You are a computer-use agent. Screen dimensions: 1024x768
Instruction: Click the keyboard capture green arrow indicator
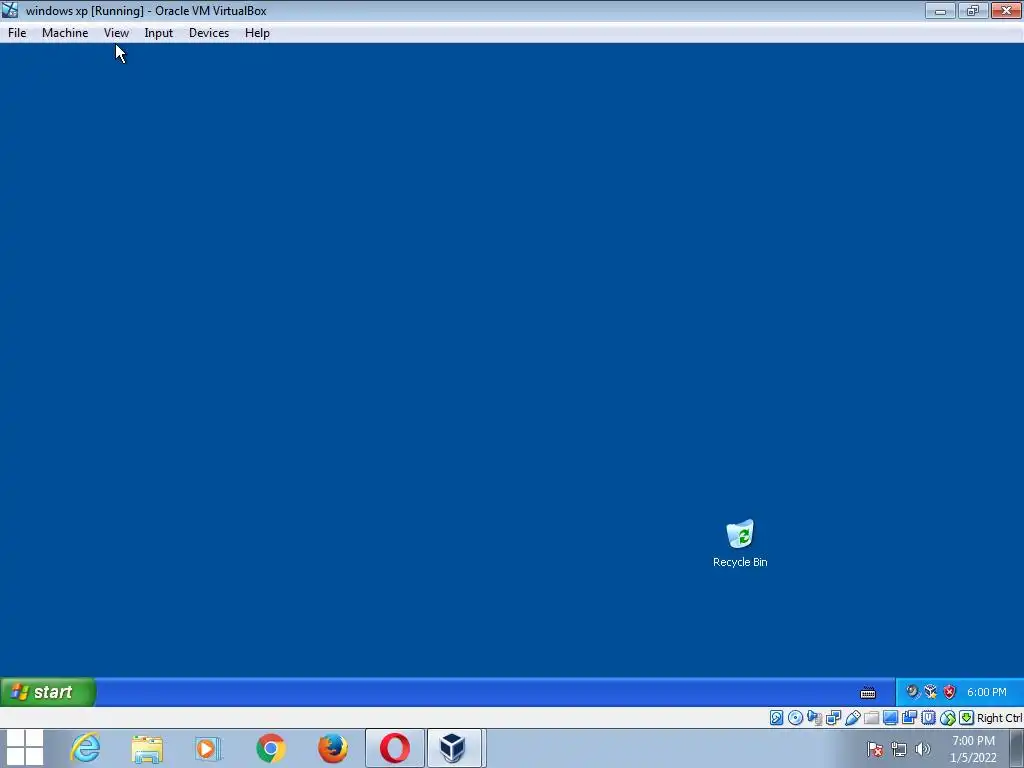click(967, 718)
